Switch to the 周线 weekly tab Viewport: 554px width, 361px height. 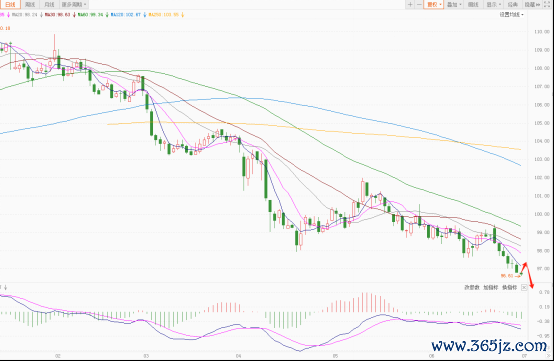30,5
